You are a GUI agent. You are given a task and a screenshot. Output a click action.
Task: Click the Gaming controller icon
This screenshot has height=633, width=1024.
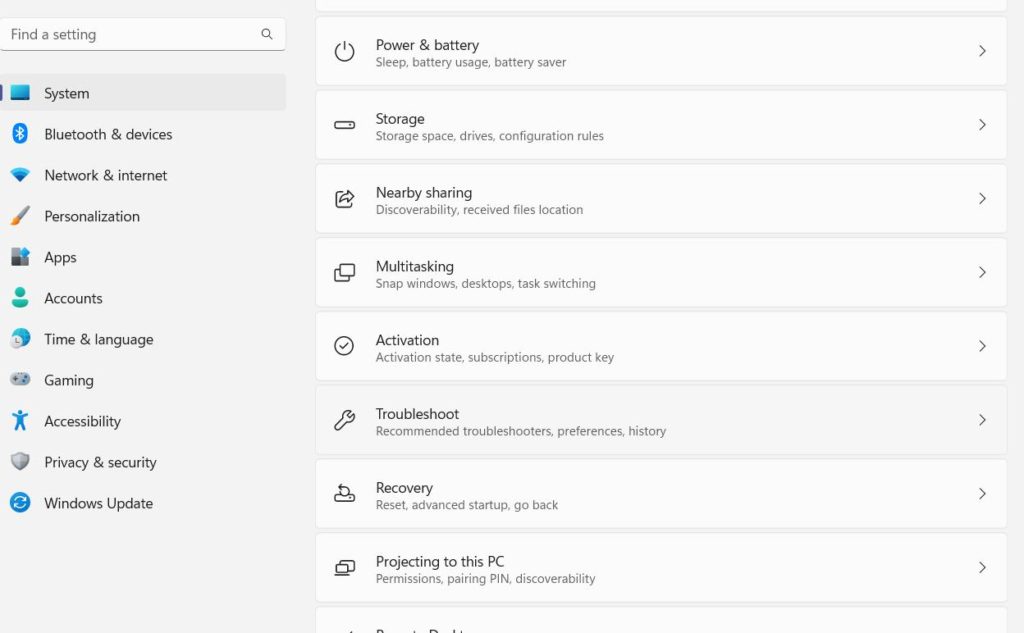coord(20,379)
